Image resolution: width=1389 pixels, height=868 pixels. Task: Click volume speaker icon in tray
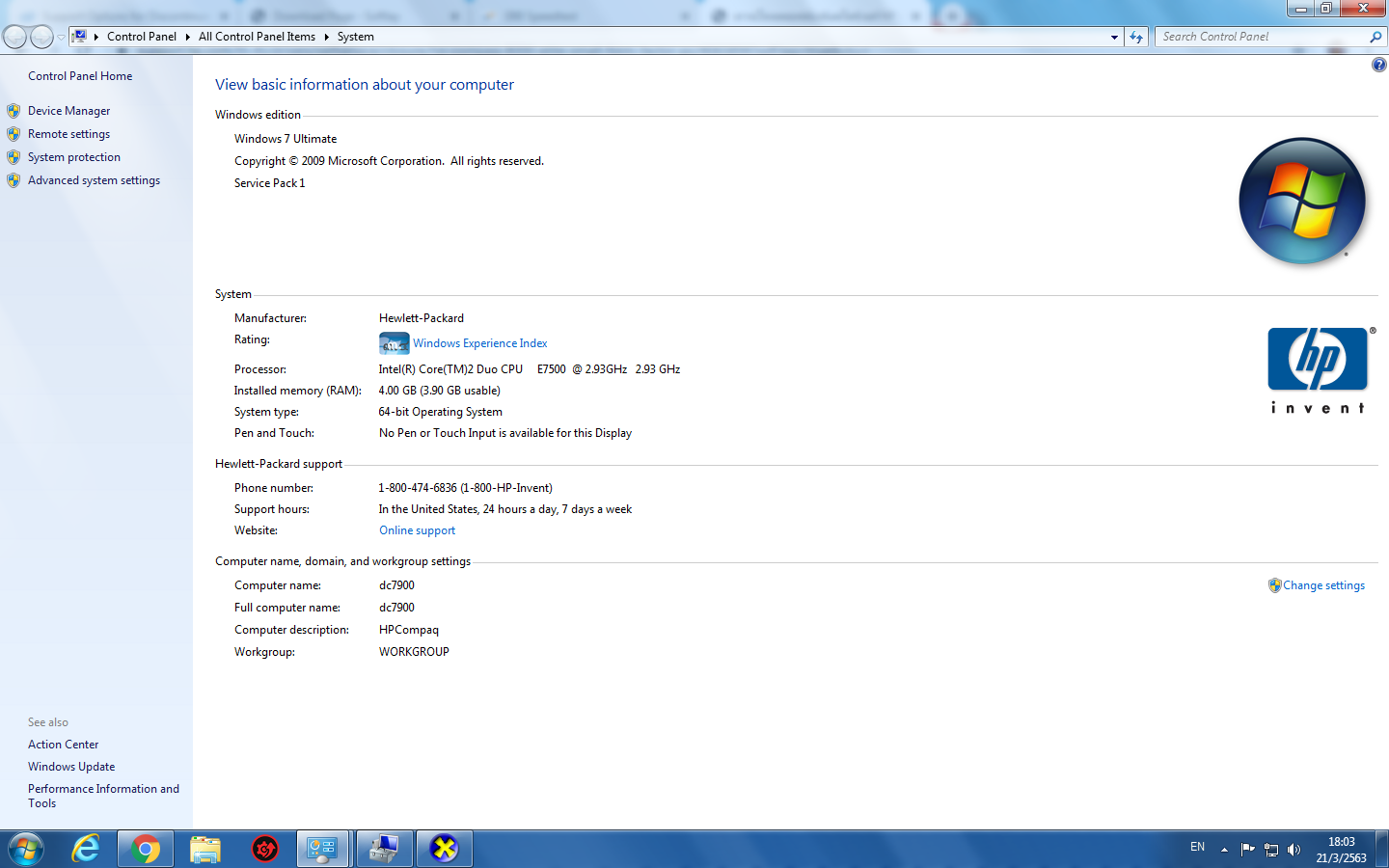pos(1294,850)
